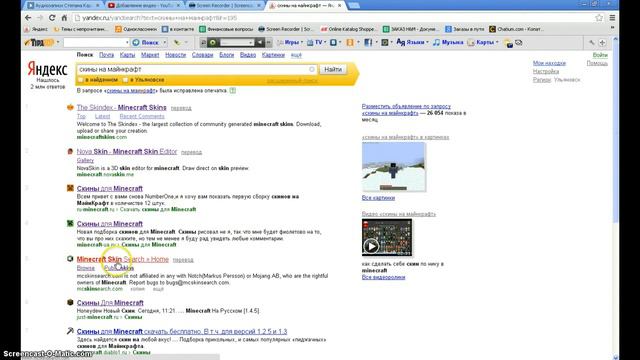Reload the page with the refresh icon

click(x=52, y=18)
